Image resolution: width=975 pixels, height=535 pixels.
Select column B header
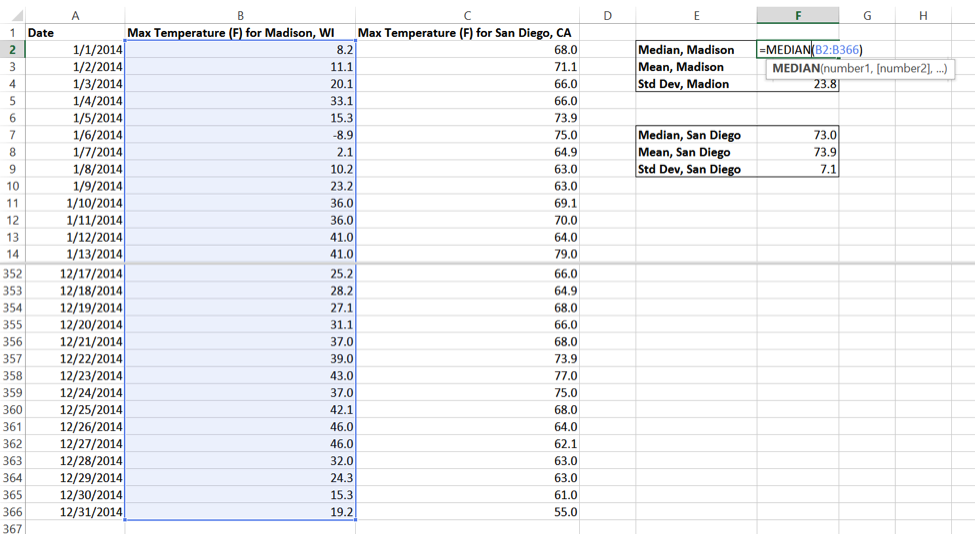pyautogui.click(x=240, y=15)
